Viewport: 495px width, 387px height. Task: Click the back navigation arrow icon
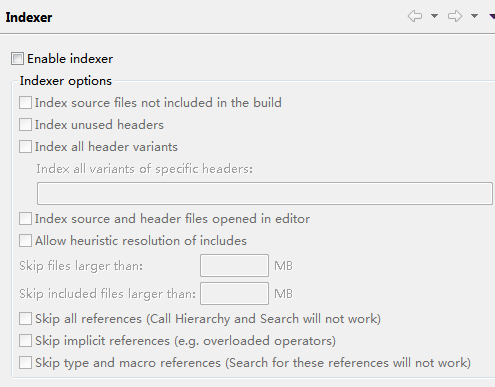415,16
